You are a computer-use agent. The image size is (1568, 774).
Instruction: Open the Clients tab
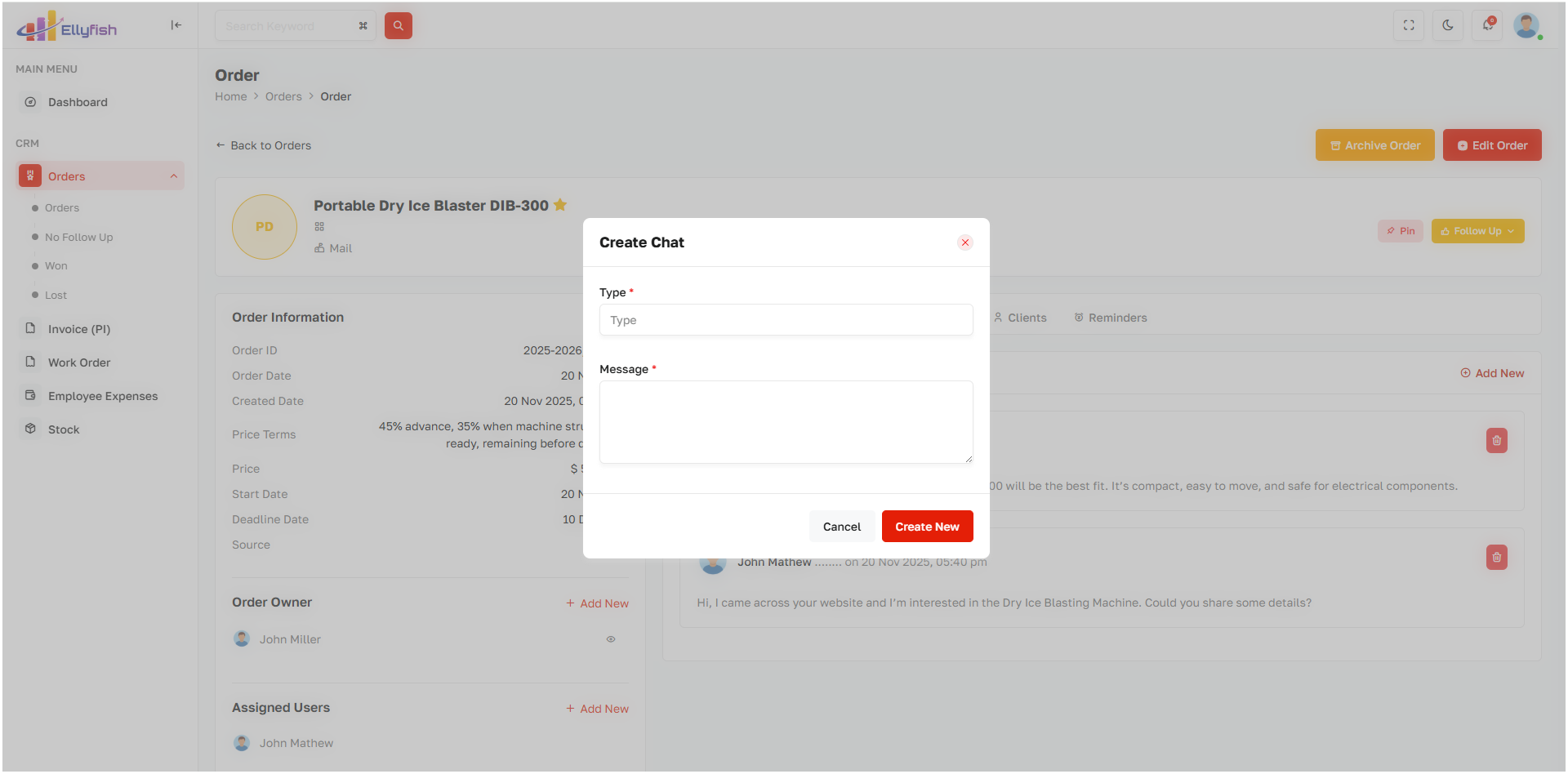tap(1020, 318)
